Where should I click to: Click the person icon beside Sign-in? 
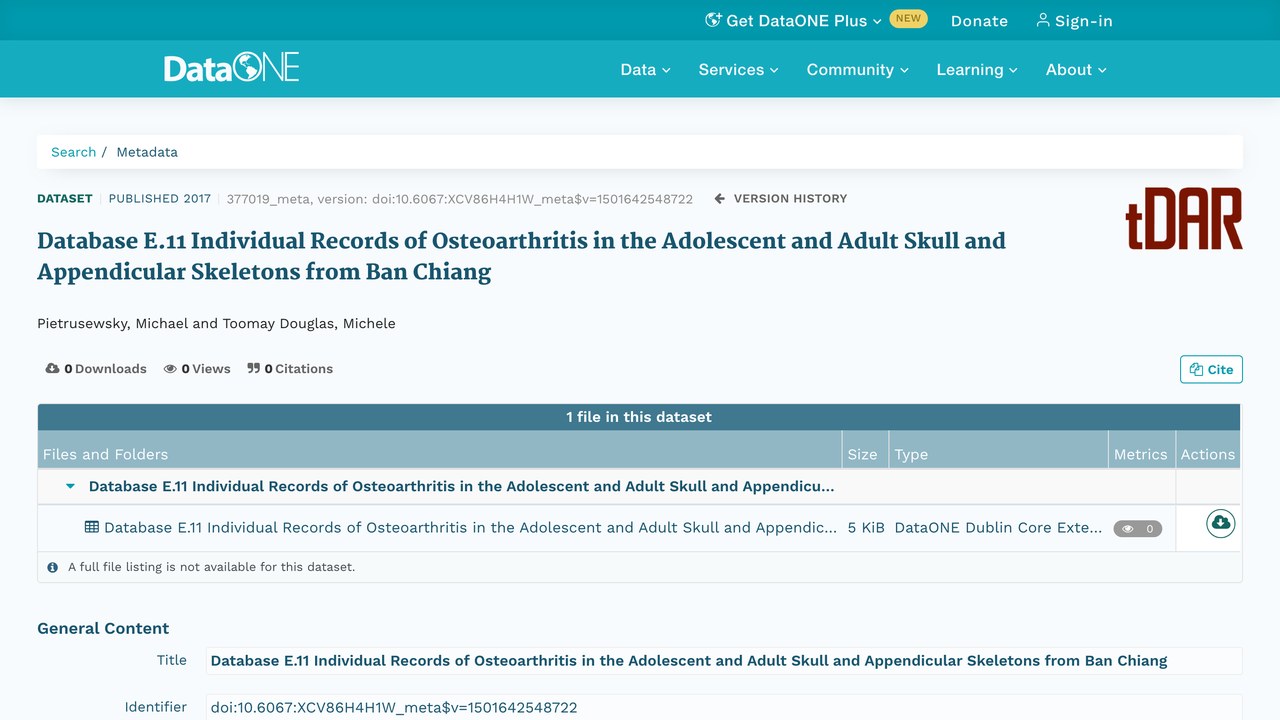pyautogui.click(x=1043, y=20)
